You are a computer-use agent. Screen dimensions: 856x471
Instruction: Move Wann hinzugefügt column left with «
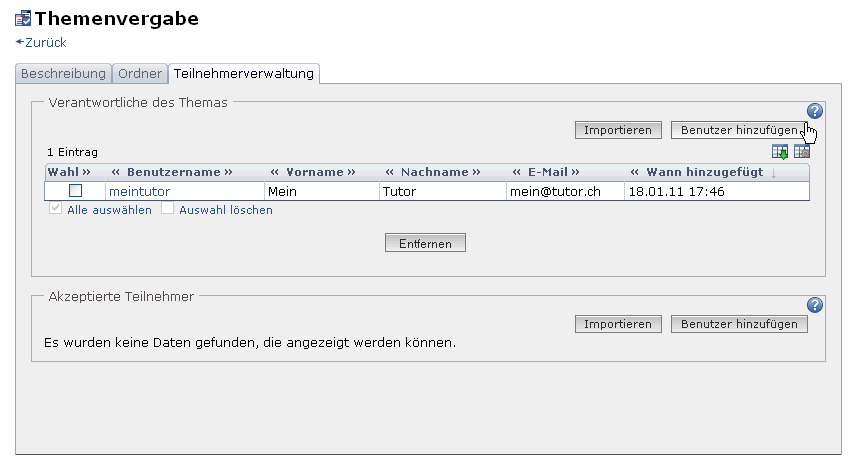pyautogui.click(x=636, y=172)
